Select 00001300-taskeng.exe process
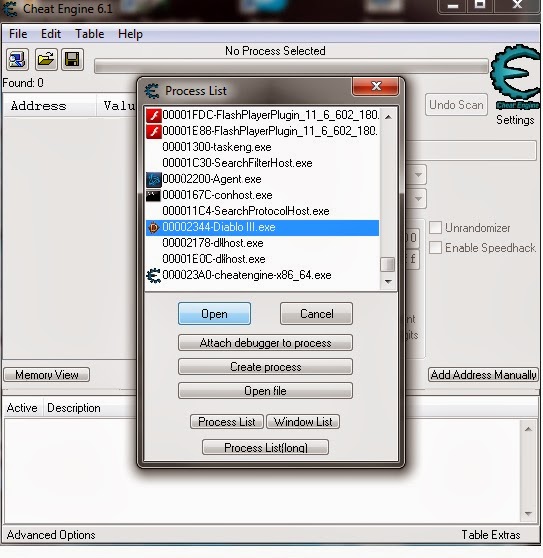Image resolution: width=543 pixels, height=558 pixels. 262,147
